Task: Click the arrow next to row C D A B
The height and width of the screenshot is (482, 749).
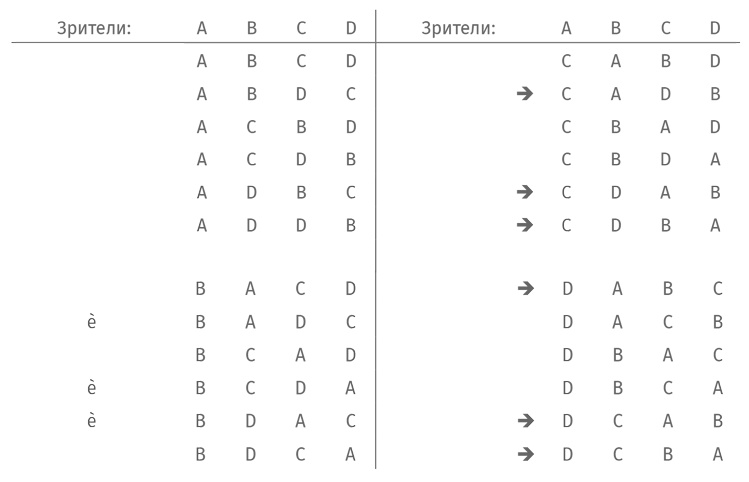Action: pyautogui.click(x=523, y=193)
